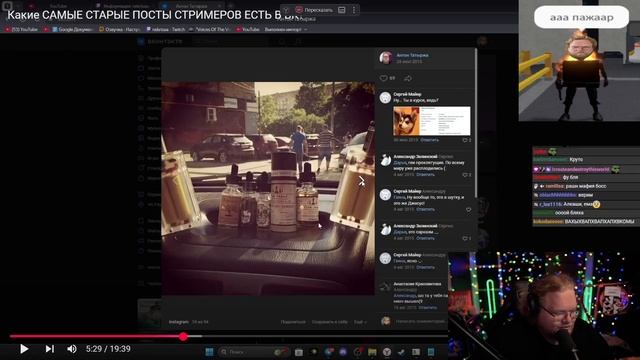Screen dimensions: 640x360
Task: Click 'Поделиться' under the photo
Action: pyautogui.click(x=293, y=322)
